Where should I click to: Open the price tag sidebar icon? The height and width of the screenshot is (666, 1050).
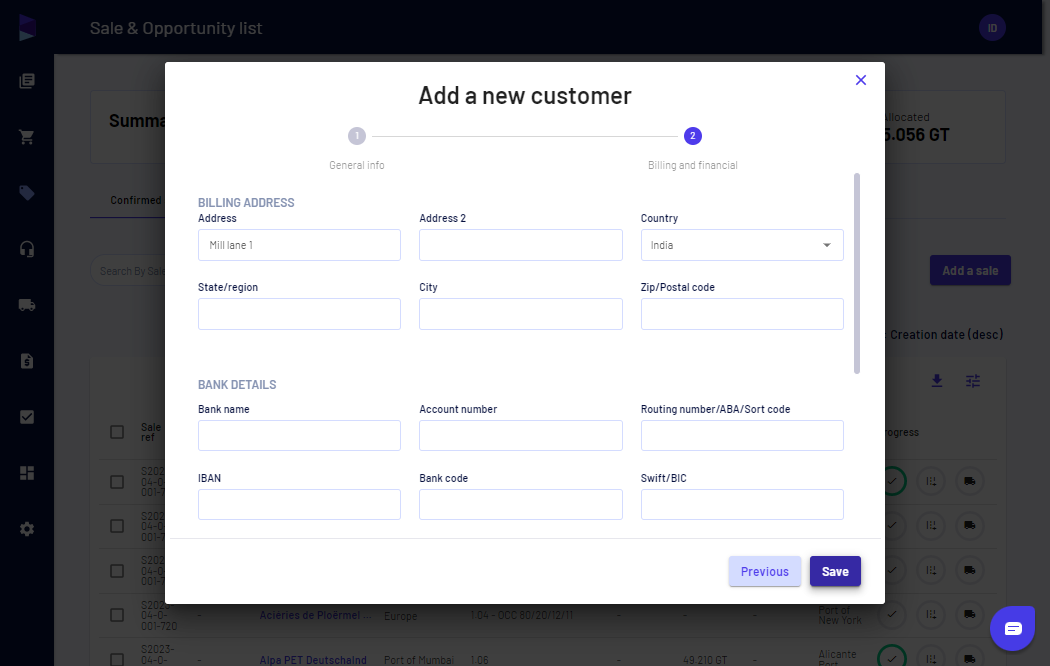[x=27, y=193]
